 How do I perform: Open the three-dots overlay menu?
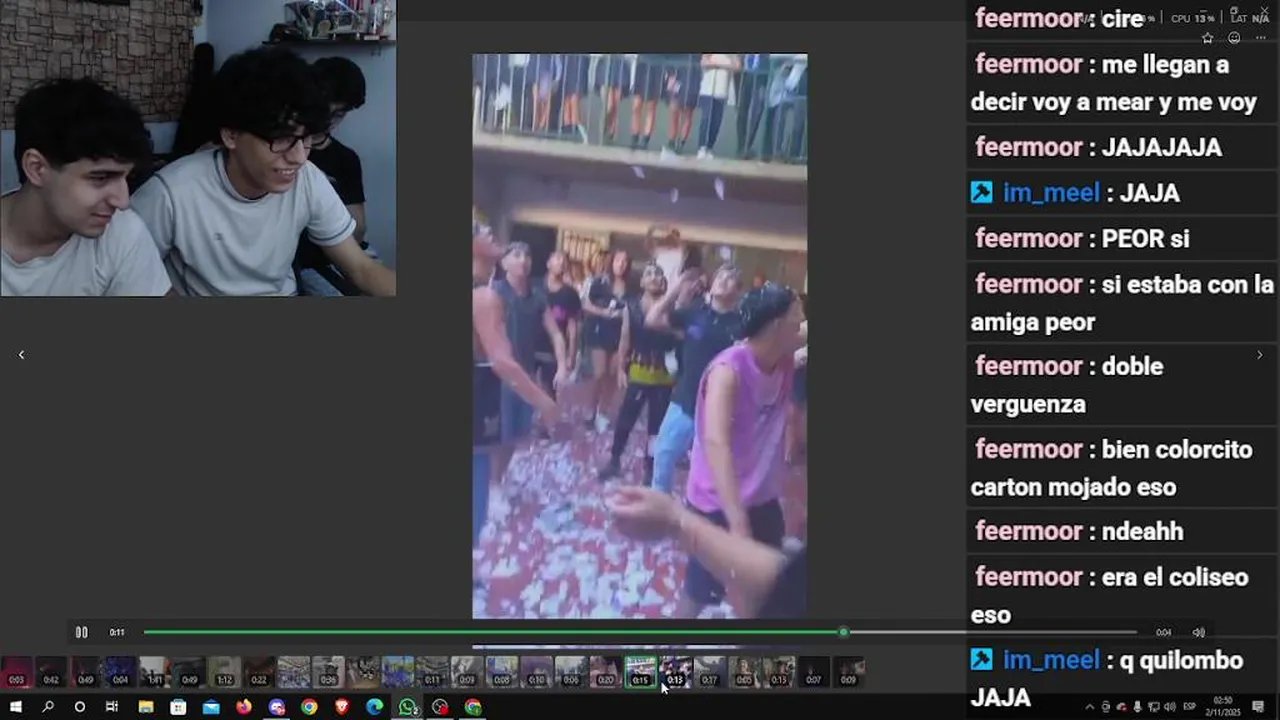[1261, 38]
